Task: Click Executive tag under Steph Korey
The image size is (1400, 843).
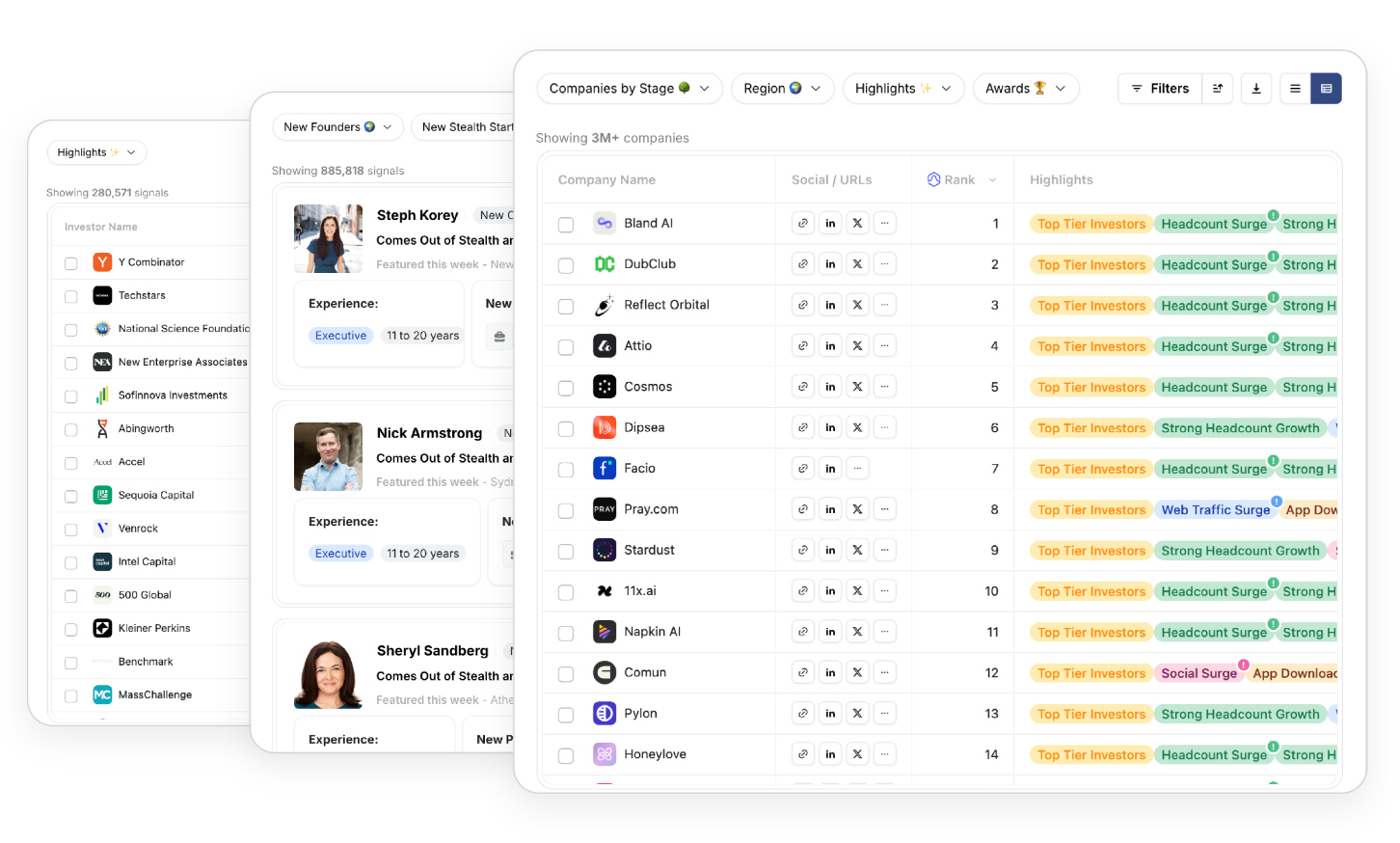Action: (x=340, y=336)
